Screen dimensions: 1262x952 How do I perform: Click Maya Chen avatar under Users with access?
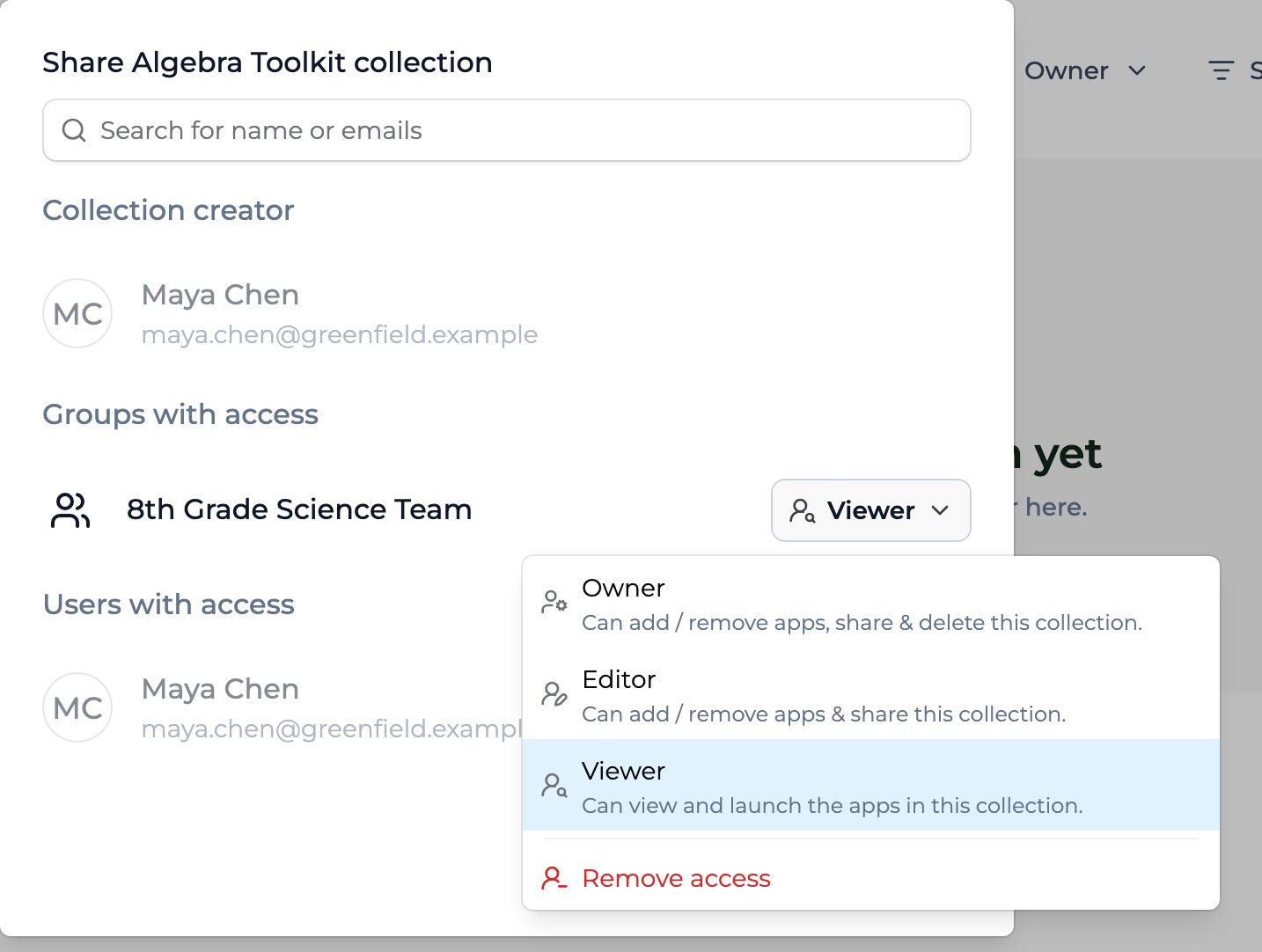[77, 707]
